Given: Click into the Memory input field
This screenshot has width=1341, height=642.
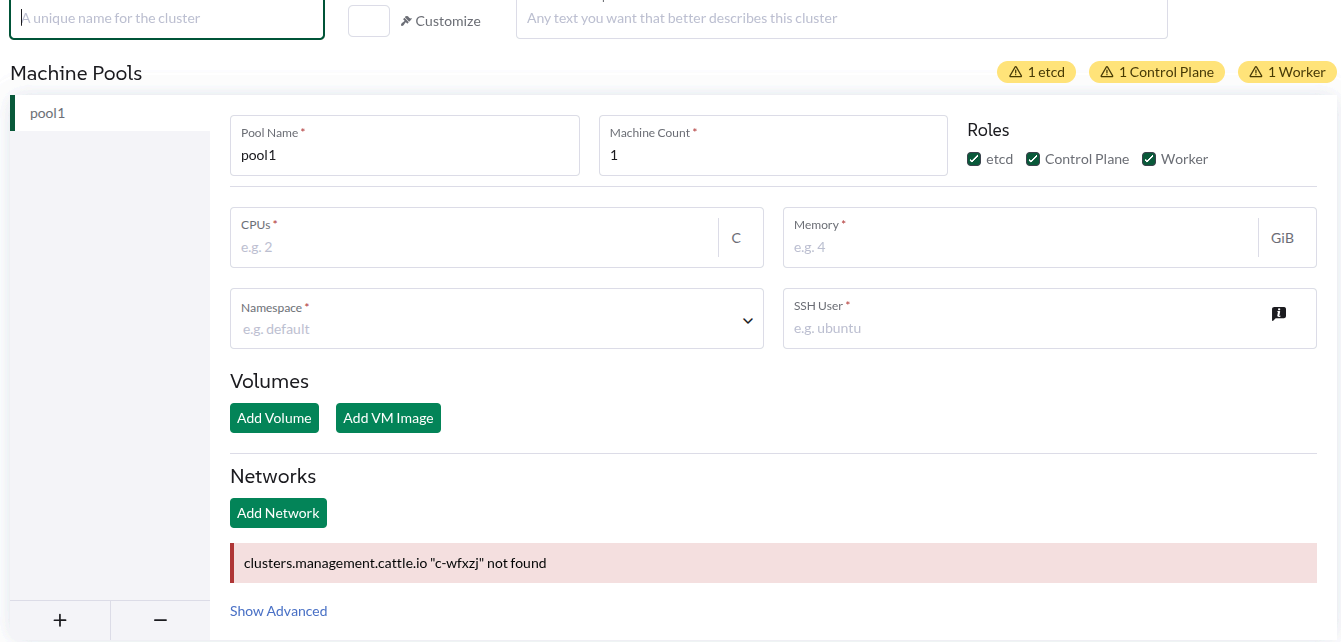Looking at the screenshot, I should pos(1020,247).
